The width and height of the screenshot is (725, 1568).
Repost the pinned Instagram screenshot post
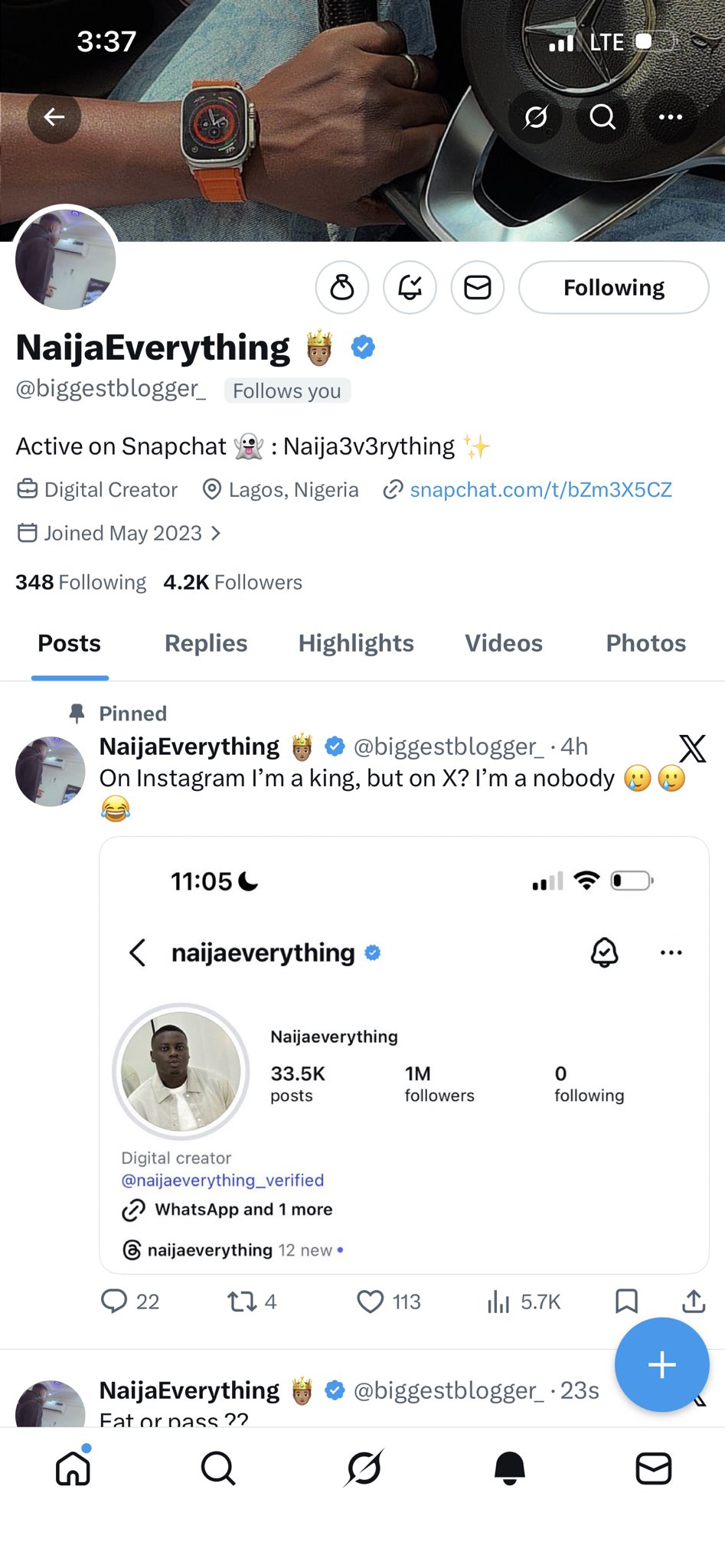tap(243, 1302)
